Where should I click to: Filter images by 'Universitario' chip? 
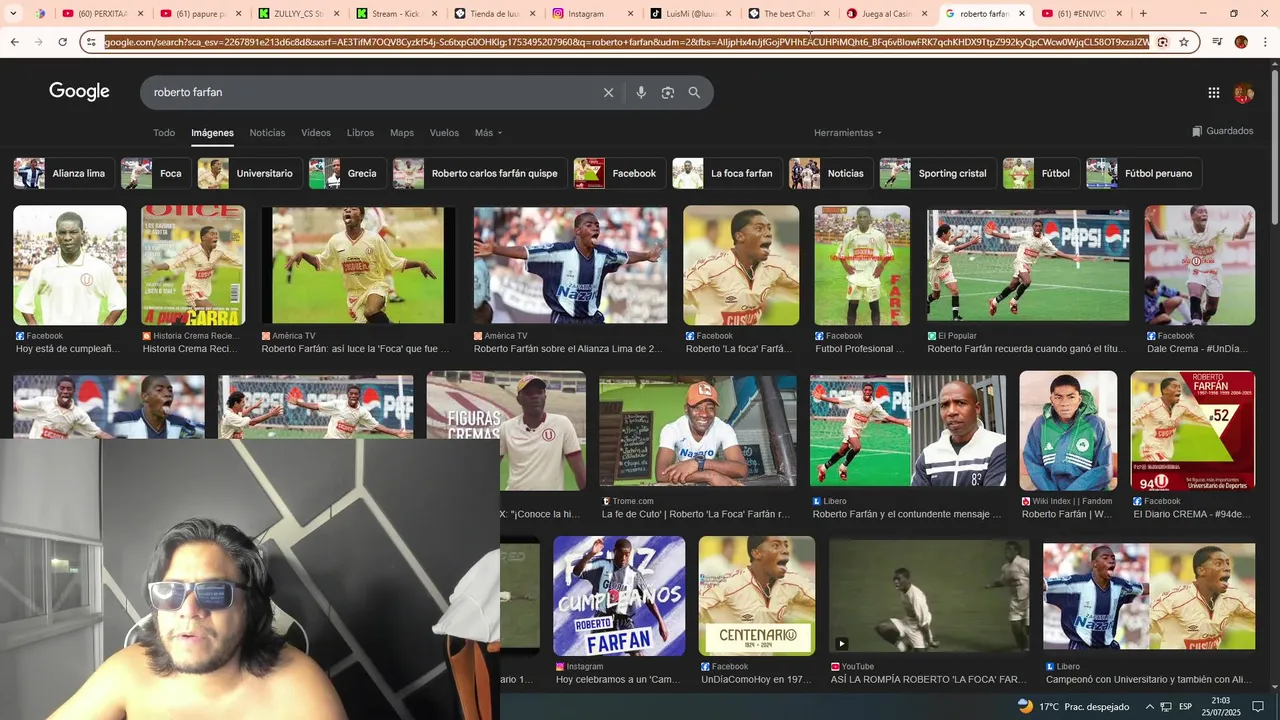point(249,173)
